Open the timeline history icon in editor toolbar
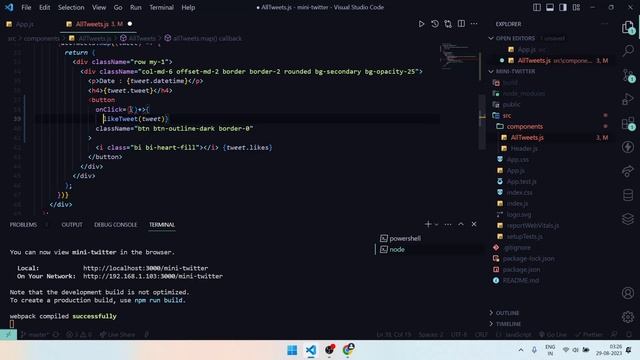This screenshot has height=360, width=640. tap(435, 24)
